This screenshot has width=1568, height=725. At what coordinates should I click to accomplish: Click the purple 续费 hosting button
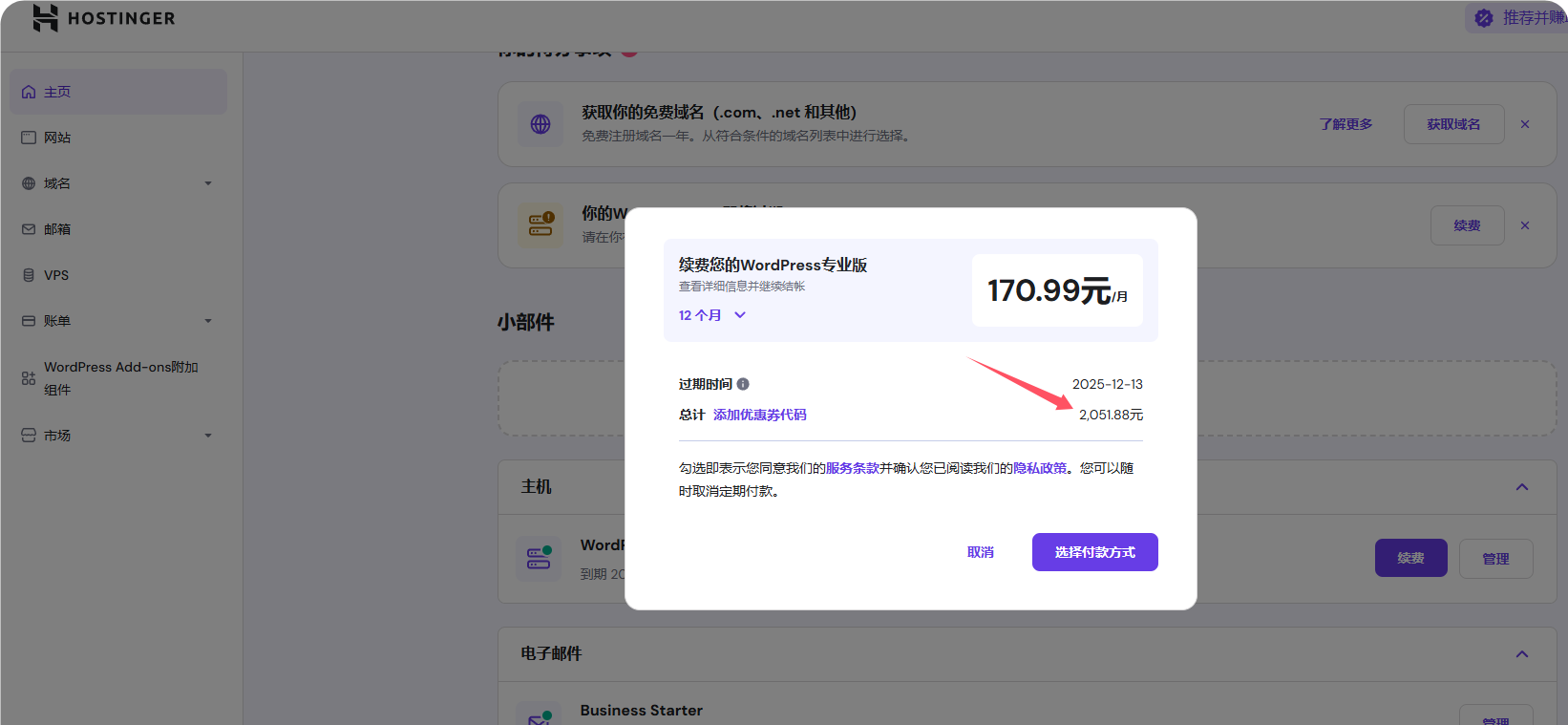(x=1410, y=558)
